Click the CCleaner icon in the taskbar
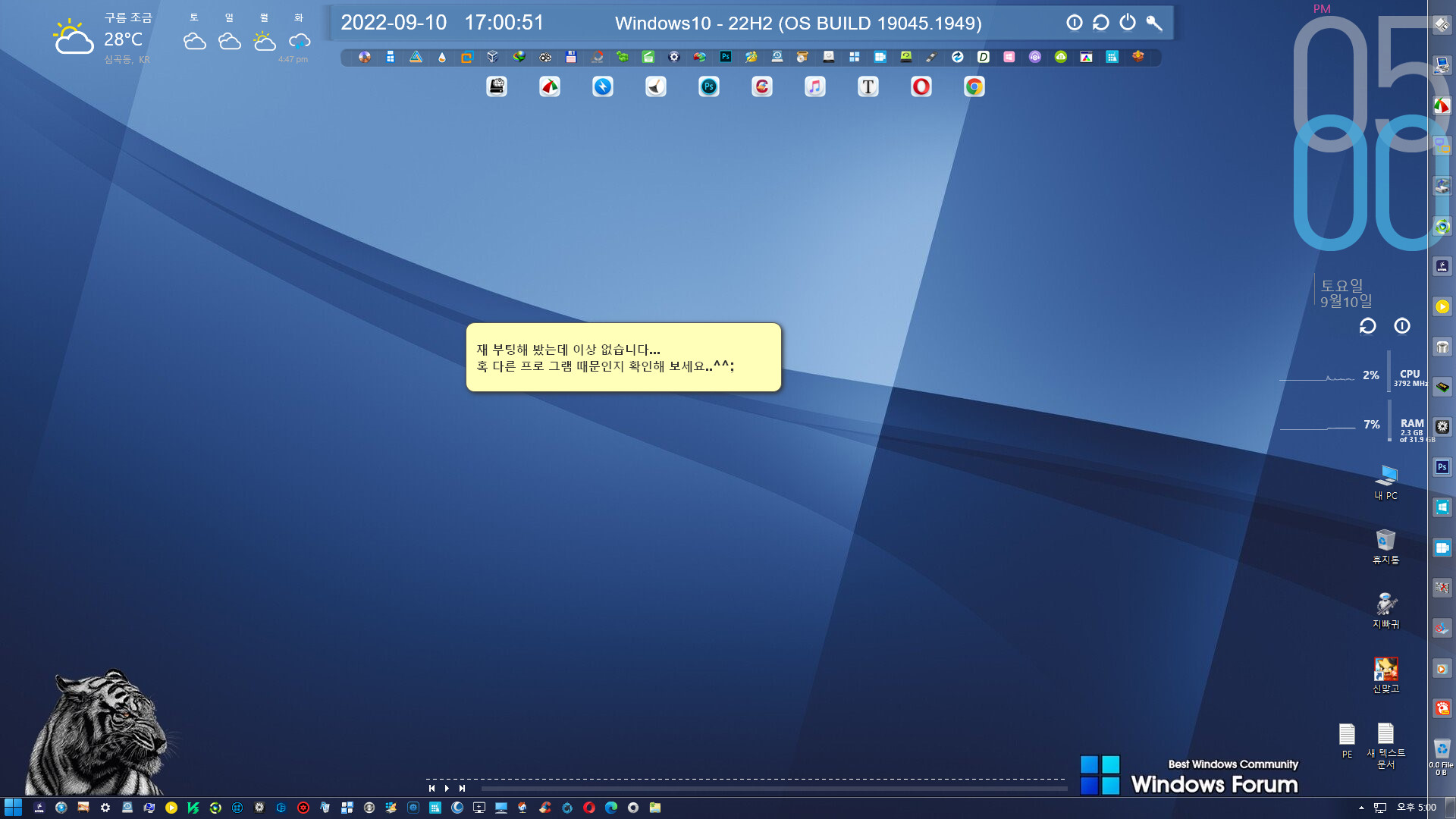The image size is (1456, 819). pyautogui.click(x=545, y=808)
